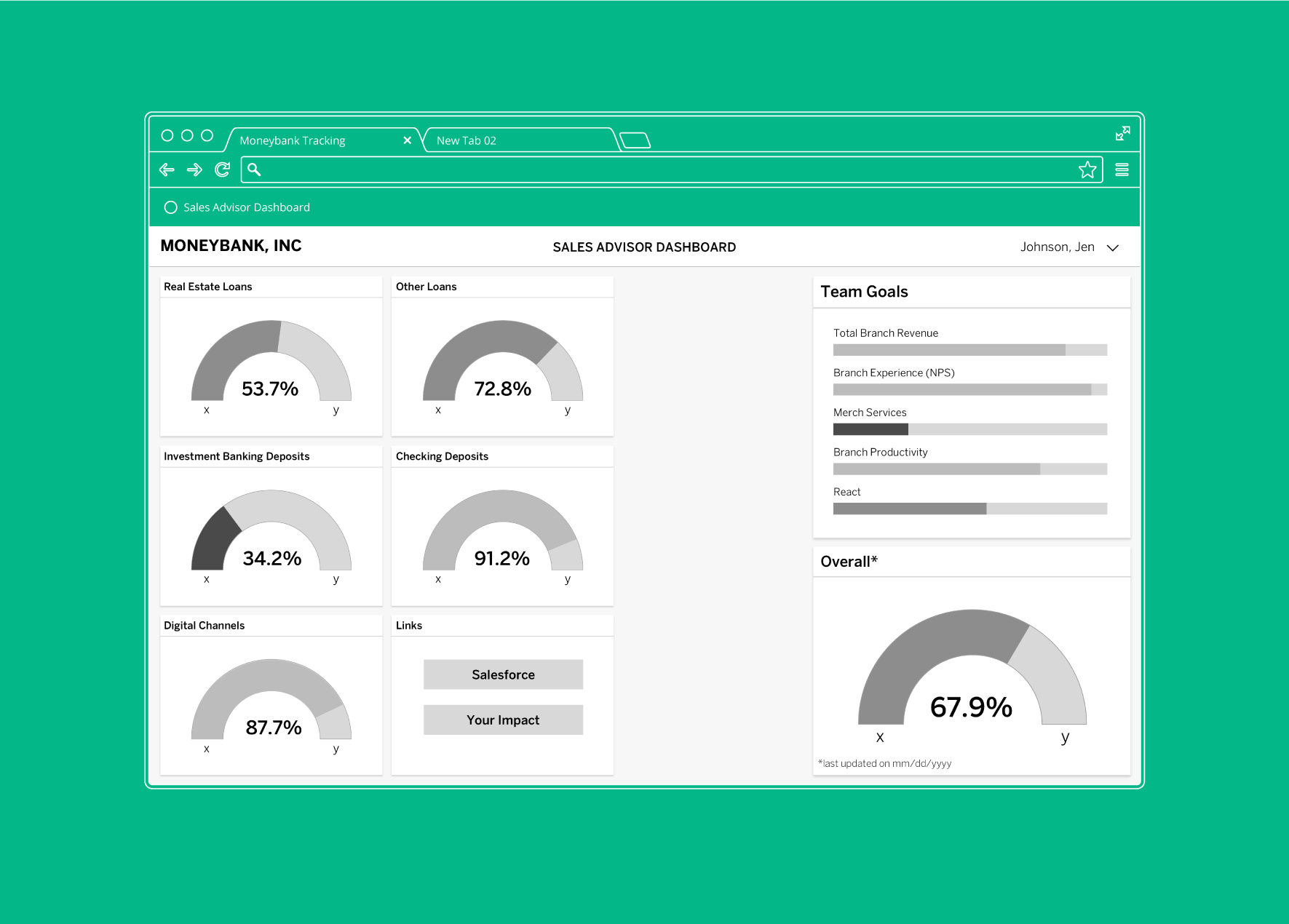
Task: Click the search magnifier icon in the address bar
Action: (254, 170)
